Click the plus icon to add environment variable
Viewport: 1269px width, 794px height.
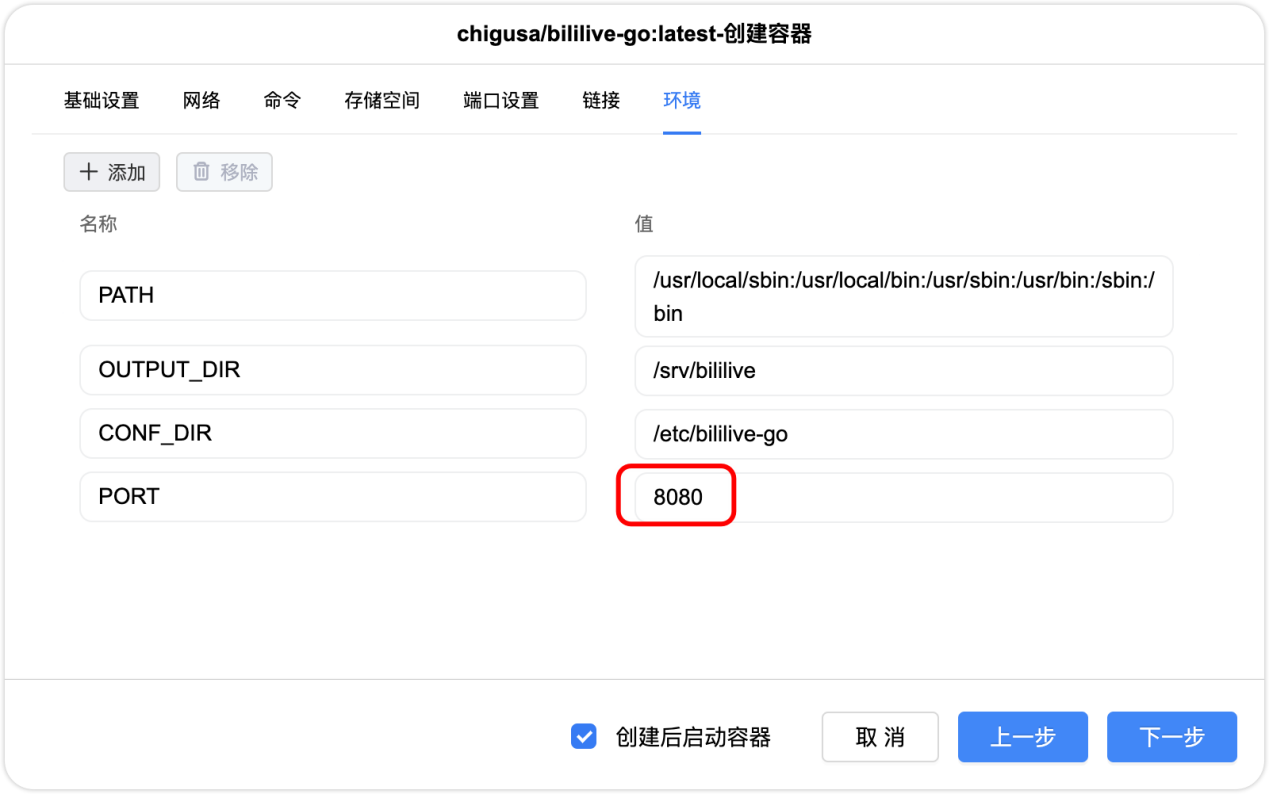click(89, 172)
